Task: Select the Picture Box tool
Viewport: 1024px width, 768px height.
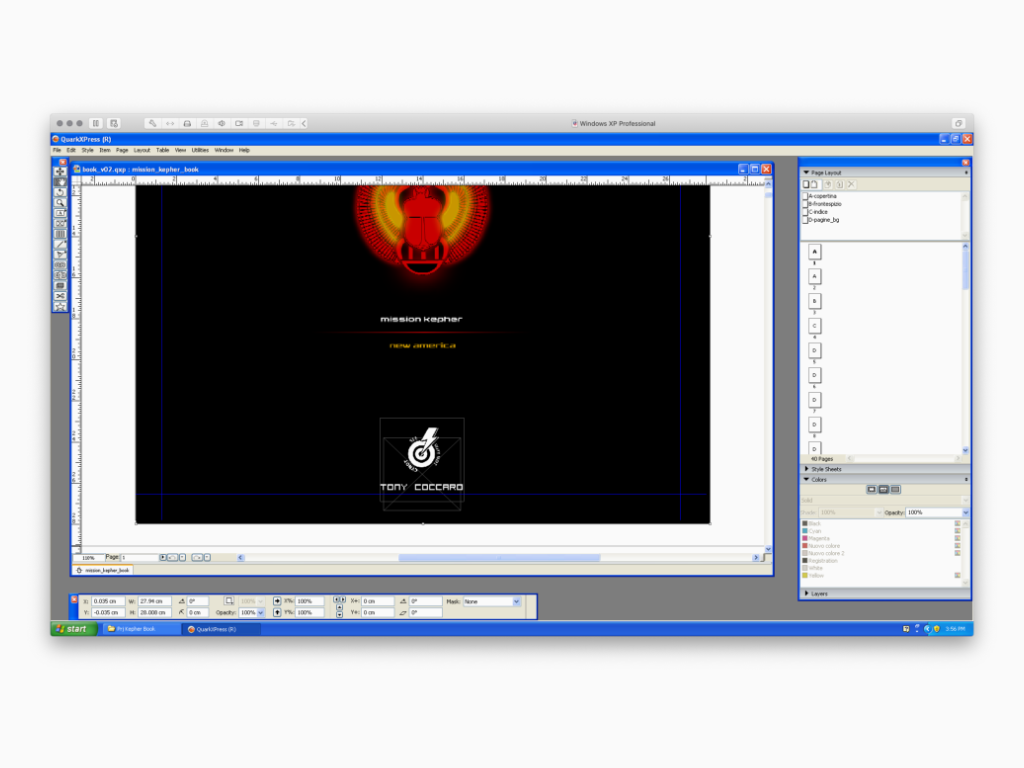Action: click(x=60, y=224)
